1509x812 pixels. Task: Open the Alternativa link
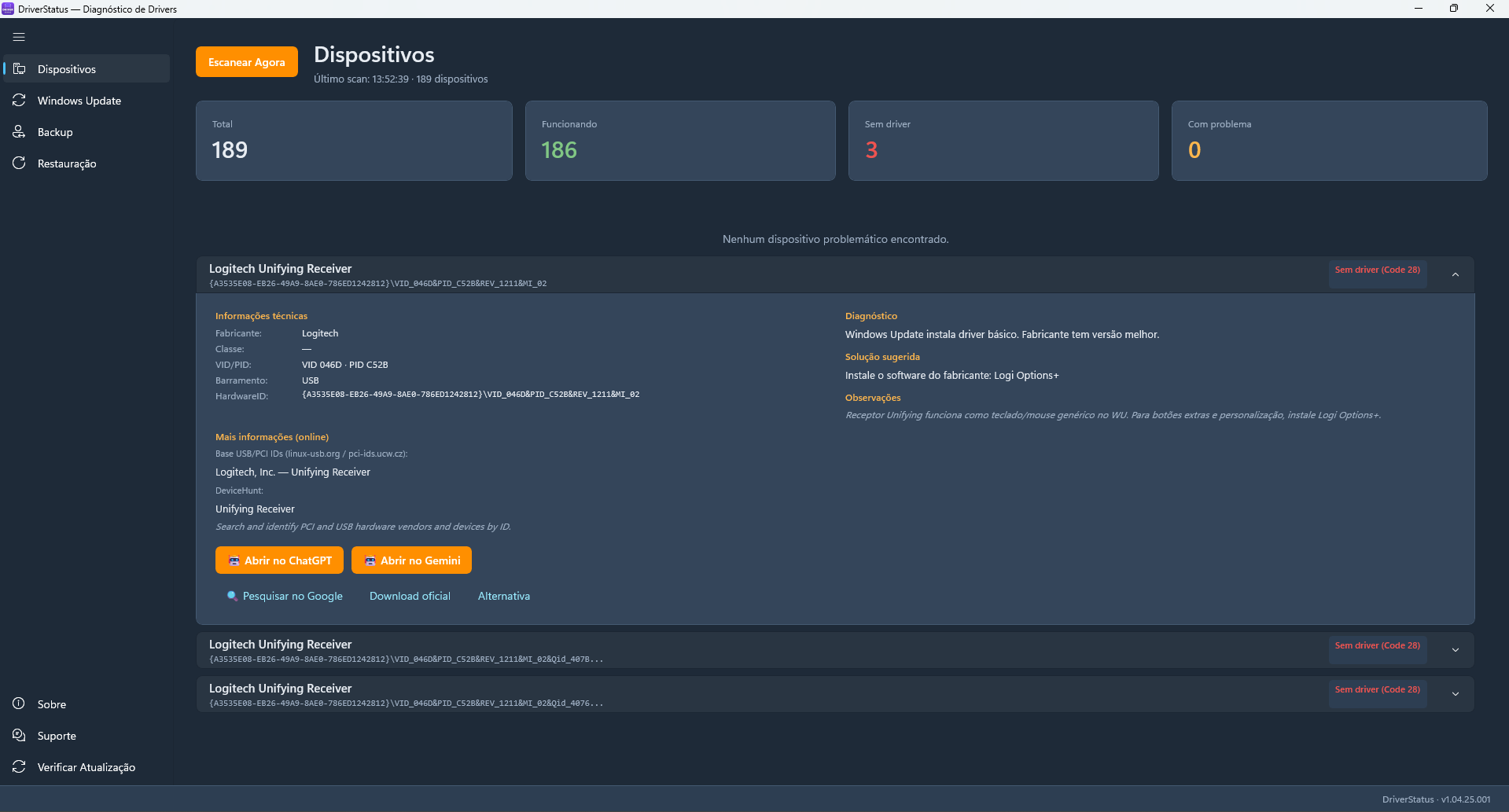[x=504, y=596]
